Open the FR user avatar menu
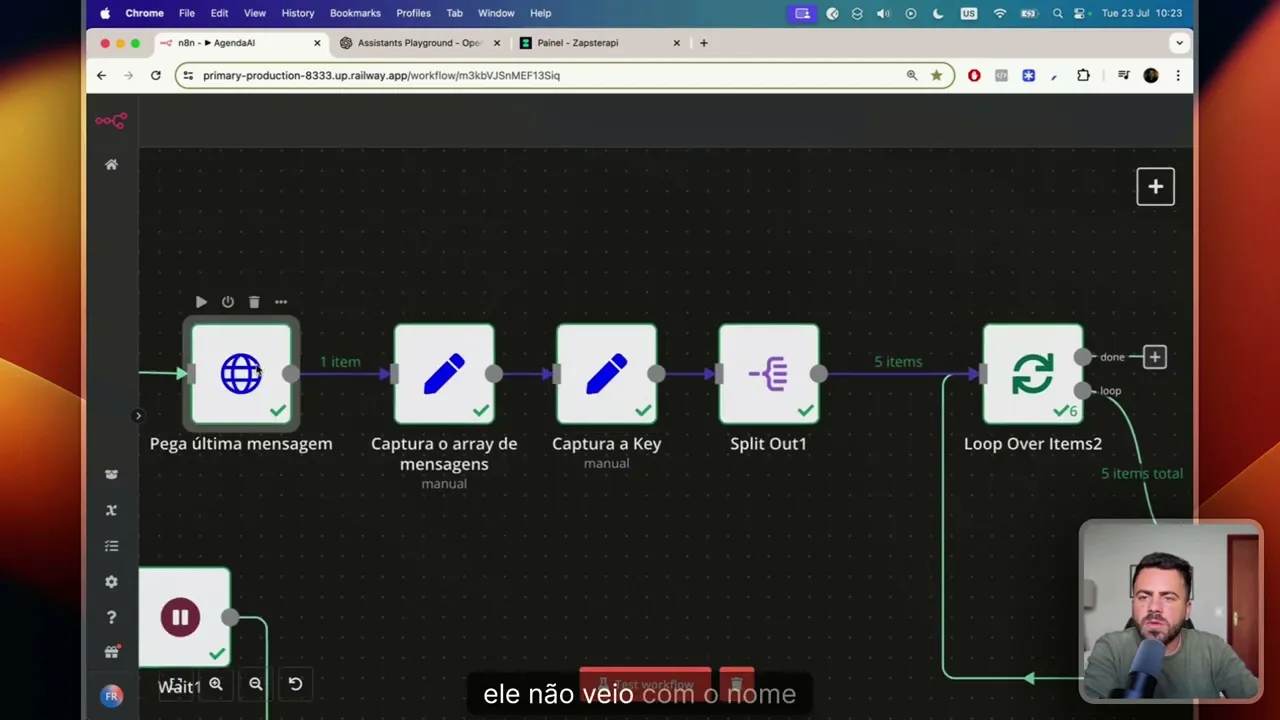 click(x=111, y=696)
